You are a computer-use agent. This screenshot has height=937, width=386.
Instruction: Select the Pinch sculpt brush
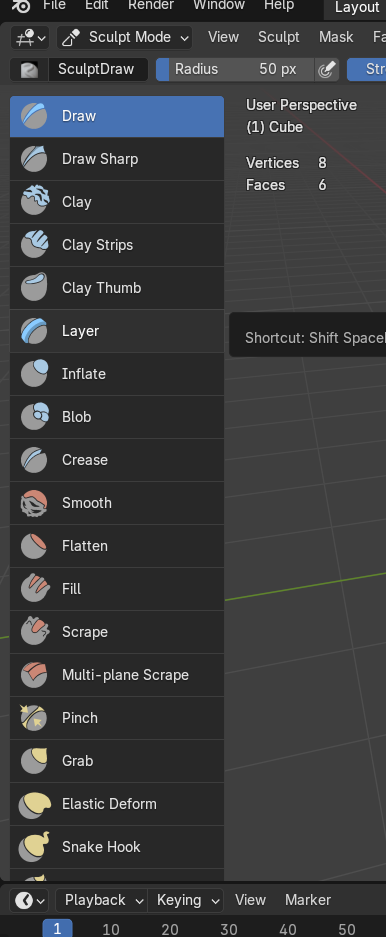117,718
